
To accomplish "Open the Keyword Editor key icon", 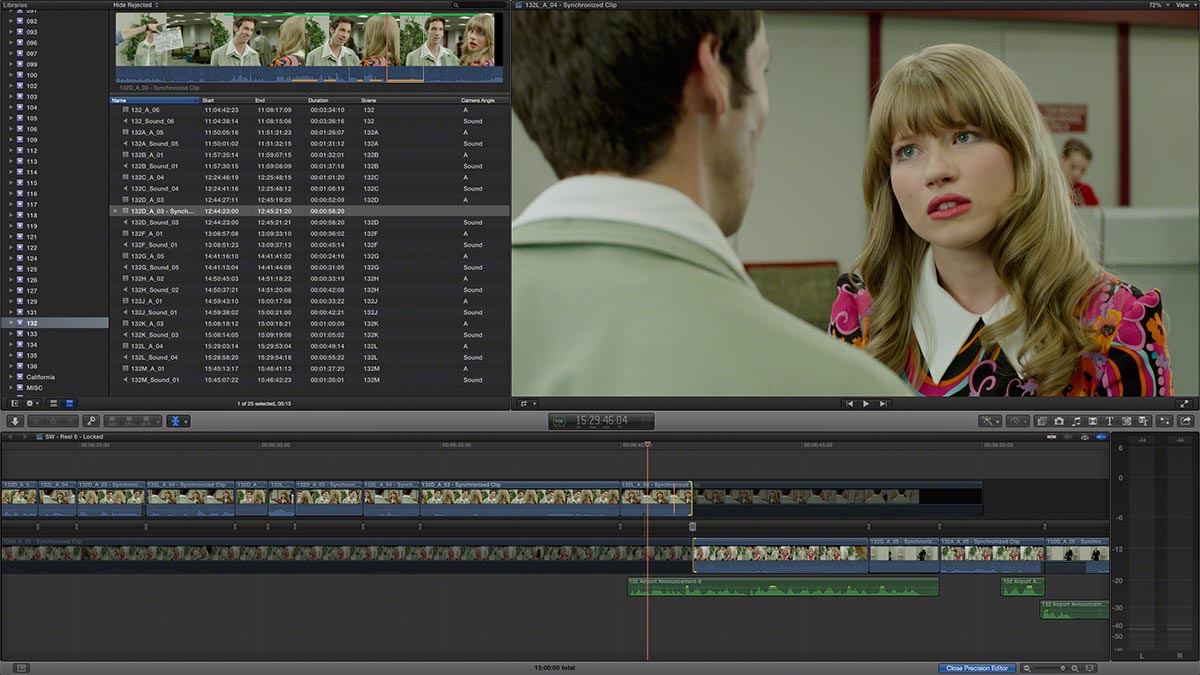I will tap(91, 422).
